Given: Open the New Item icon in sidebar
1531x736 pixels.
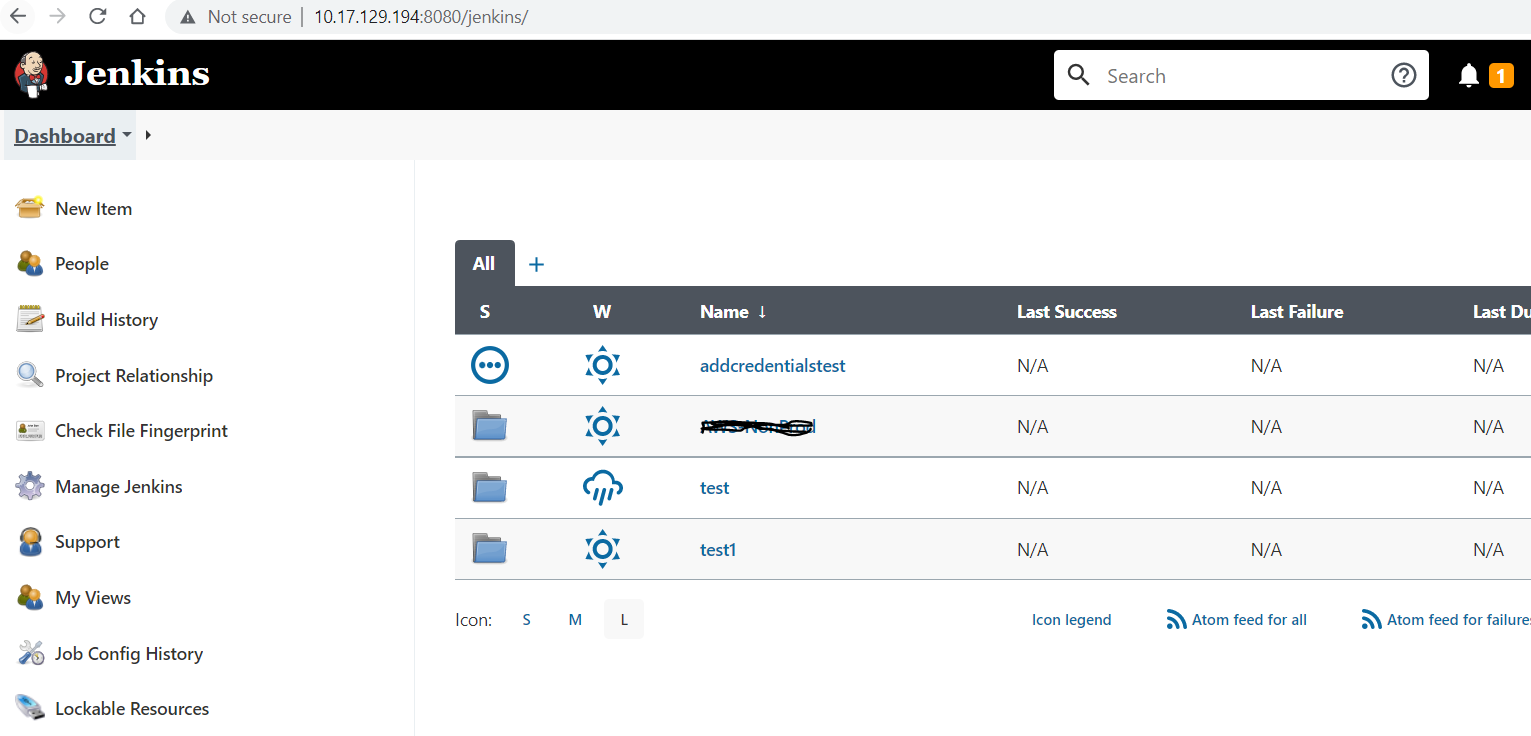Looking at the screenshot, I should click(30, 208).
